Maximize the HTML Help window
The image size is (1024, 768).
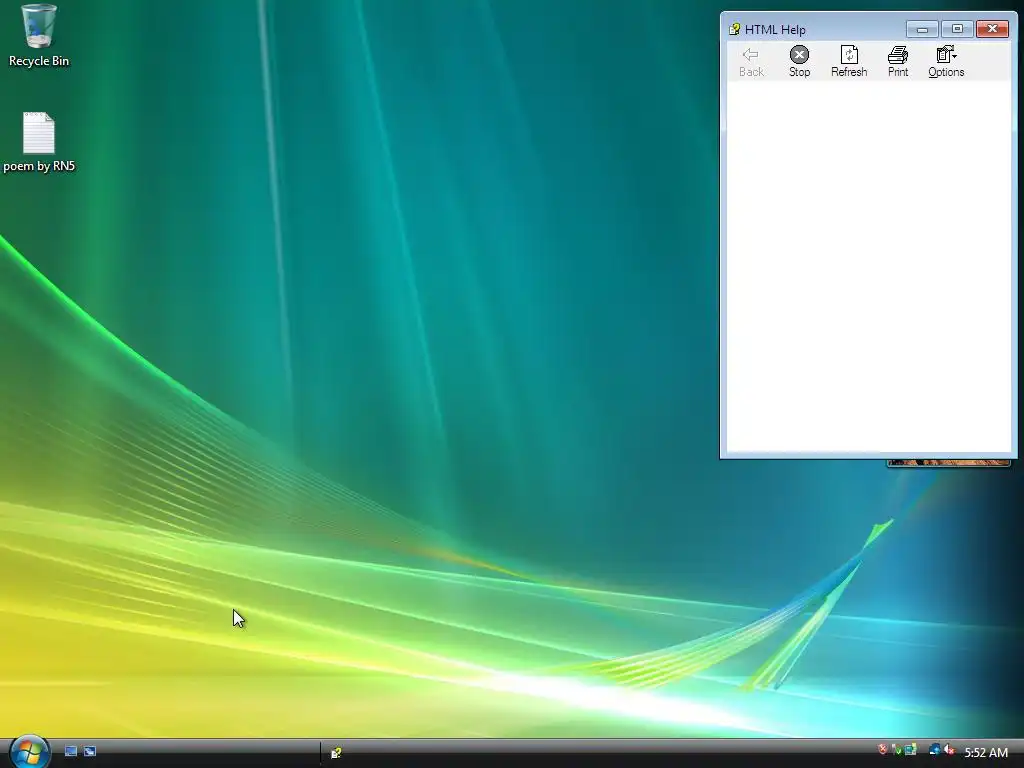957,29
